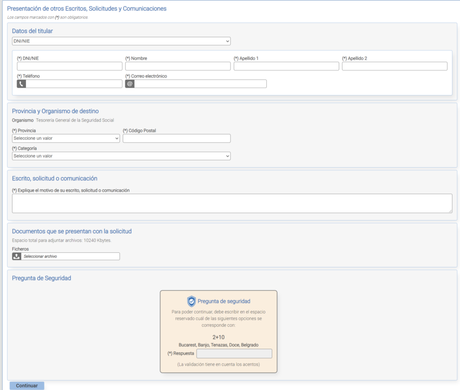The width and height of the screenshot is (460, 390).
Task: Click the file upload icon under Ficheros
Action: coord(16,256)
